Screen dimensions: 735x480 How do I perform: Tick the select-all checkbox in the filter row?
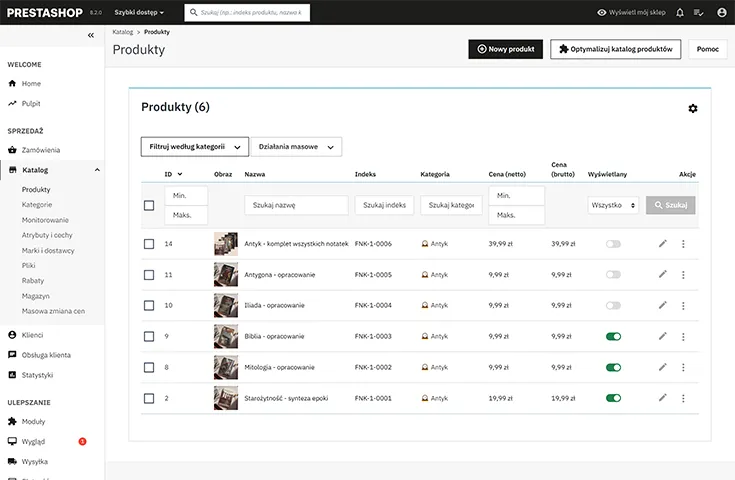point(149,205)
